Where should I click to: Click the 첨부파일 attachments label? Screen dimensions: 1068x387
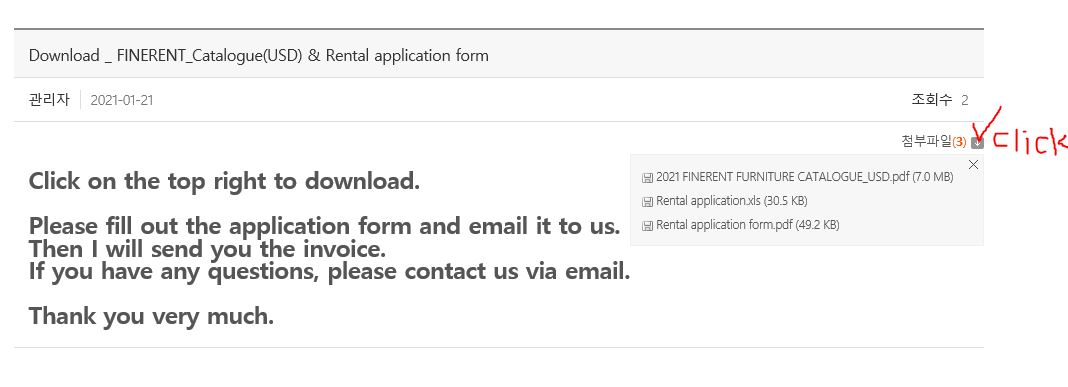point(926,142)
